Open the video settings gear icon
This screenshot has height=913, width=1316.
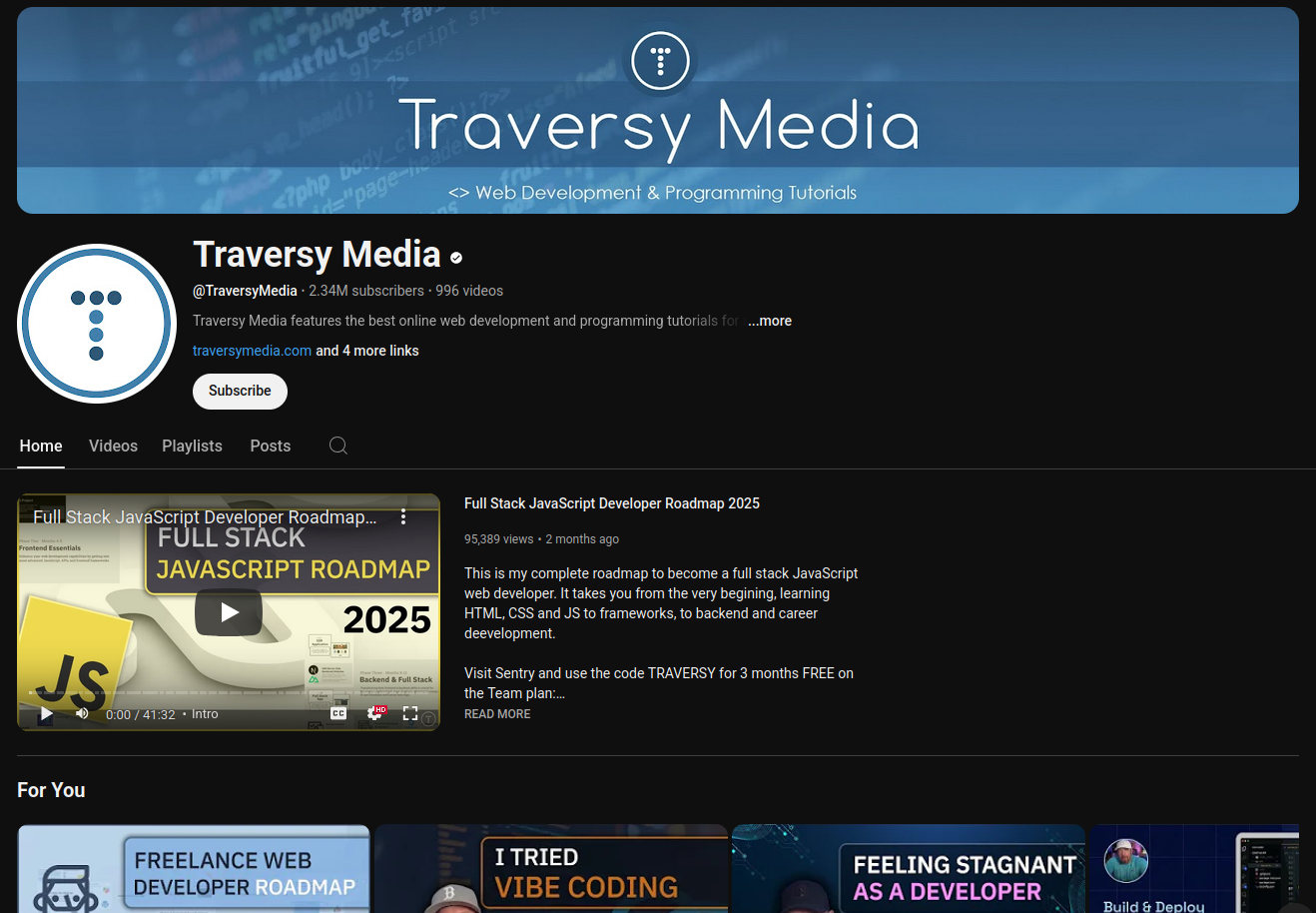pyautogui.click(x=375, y=713)
